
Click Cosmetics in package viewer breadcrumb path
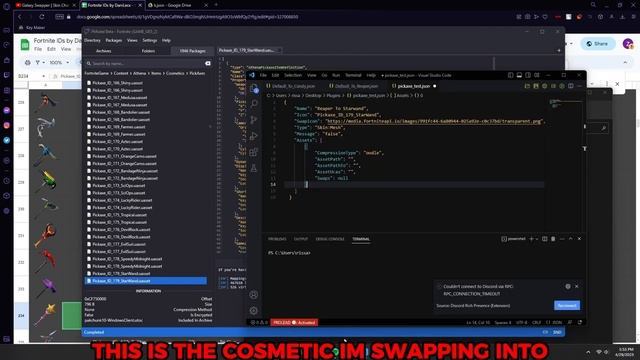[175, 73]
